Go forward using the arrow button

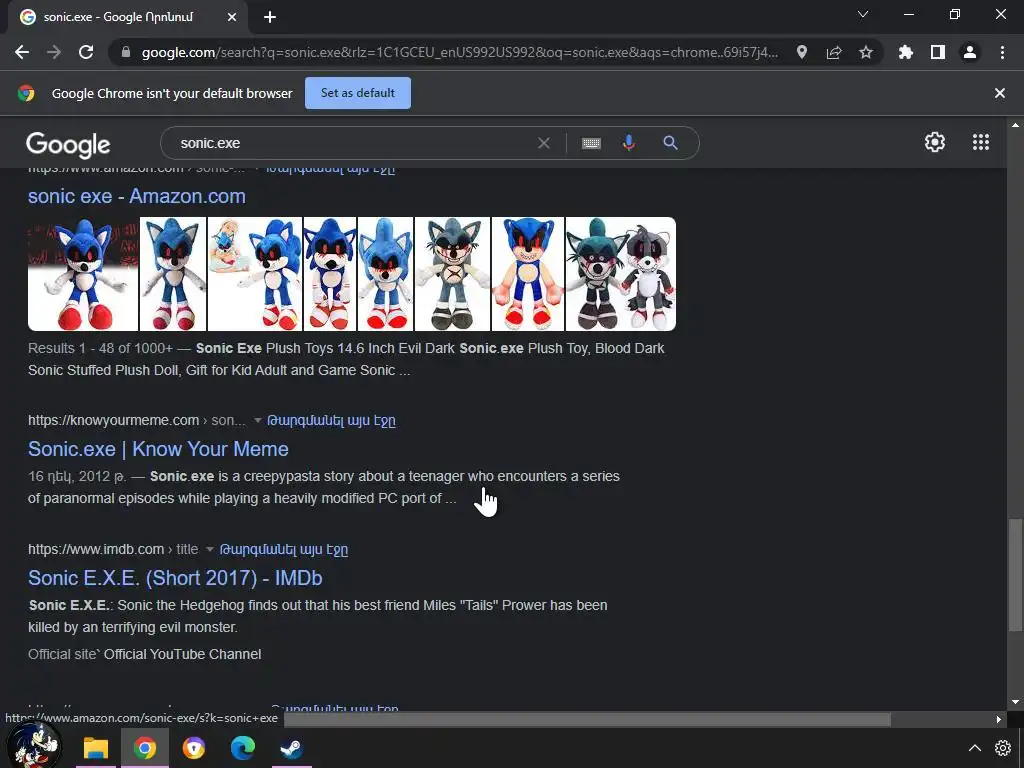(54, 52)
